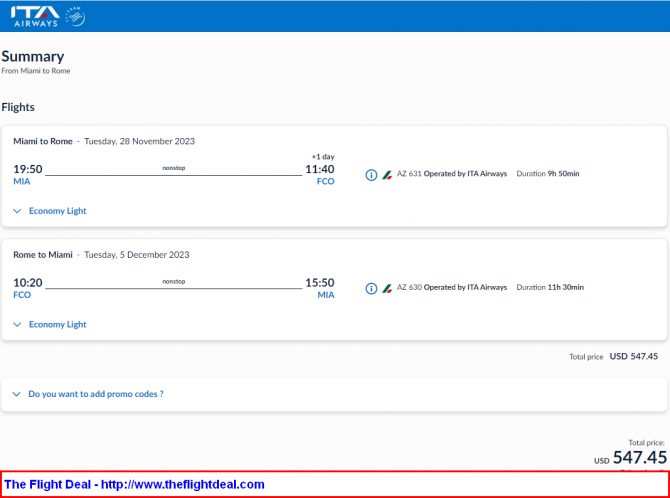Expand Economy Light on Rome to Miami flight

pyautogui.click(x=50, y=324)
